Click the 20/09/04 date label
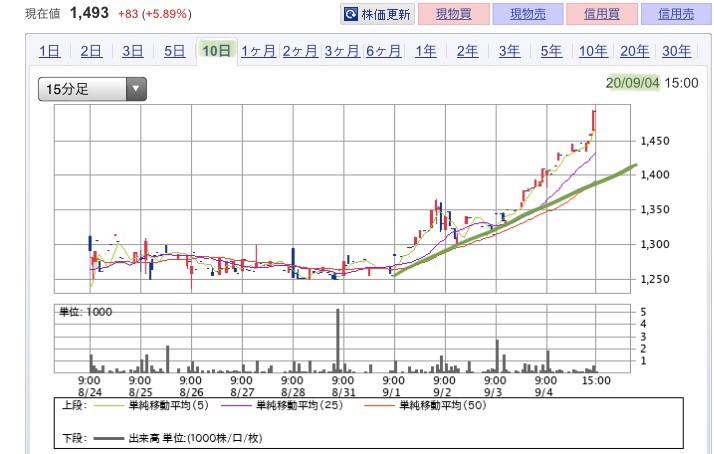The height and width of the screenshot is (454, 714). 632,83
